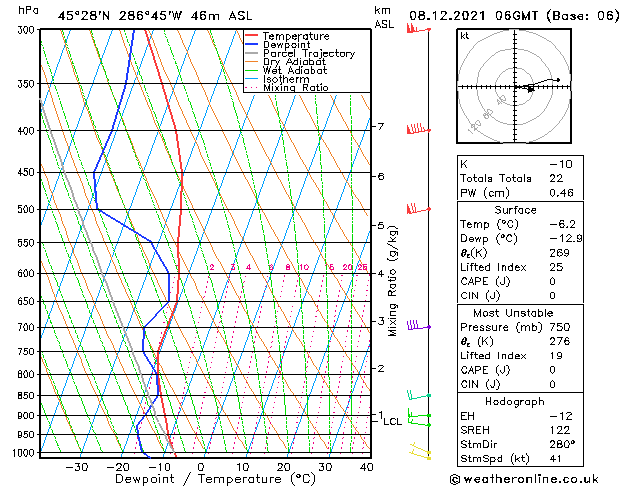The image size is (629, 486).
Task: Click the K index value '-10'
Action: pyautogui.click(x=561, y=164)
